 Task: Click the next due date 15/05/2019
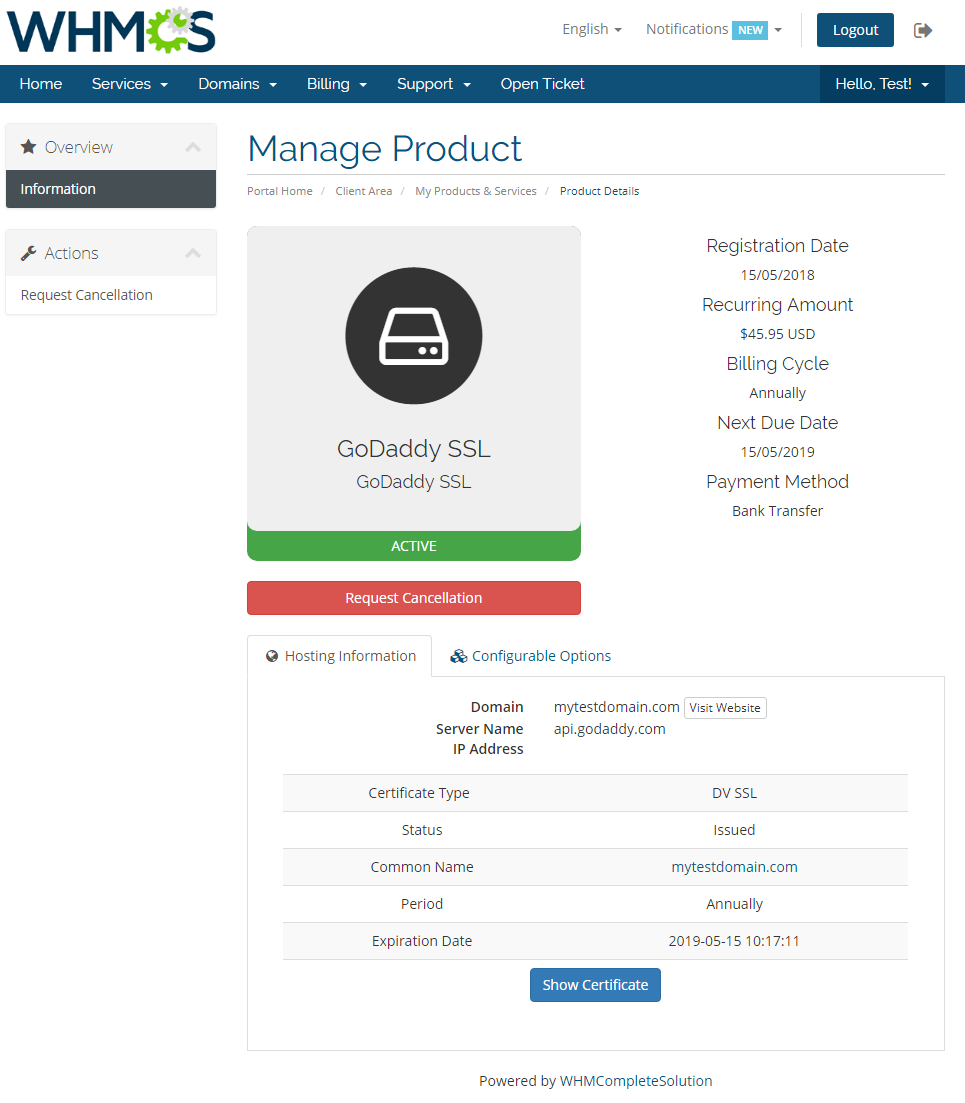click(777, 452)
